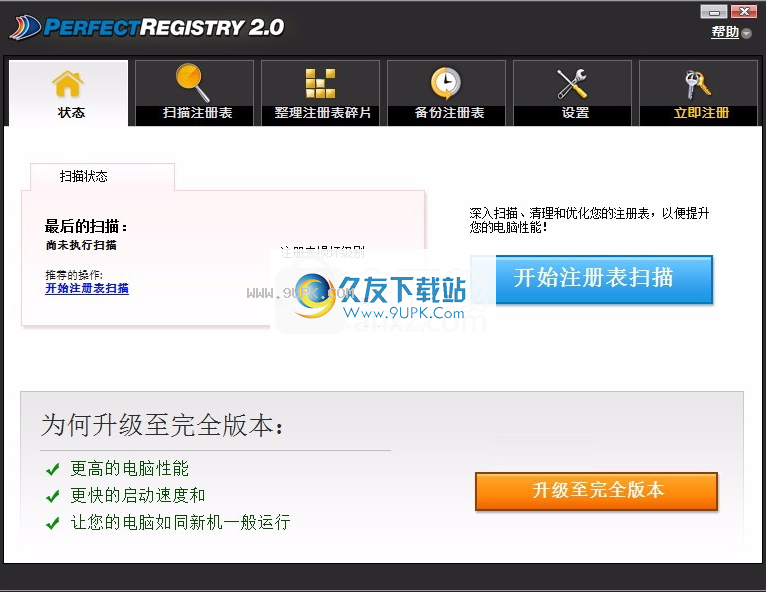Open the 状态 tab label
This screenshot has width=766, height=592.
click(x=71, y=113)
